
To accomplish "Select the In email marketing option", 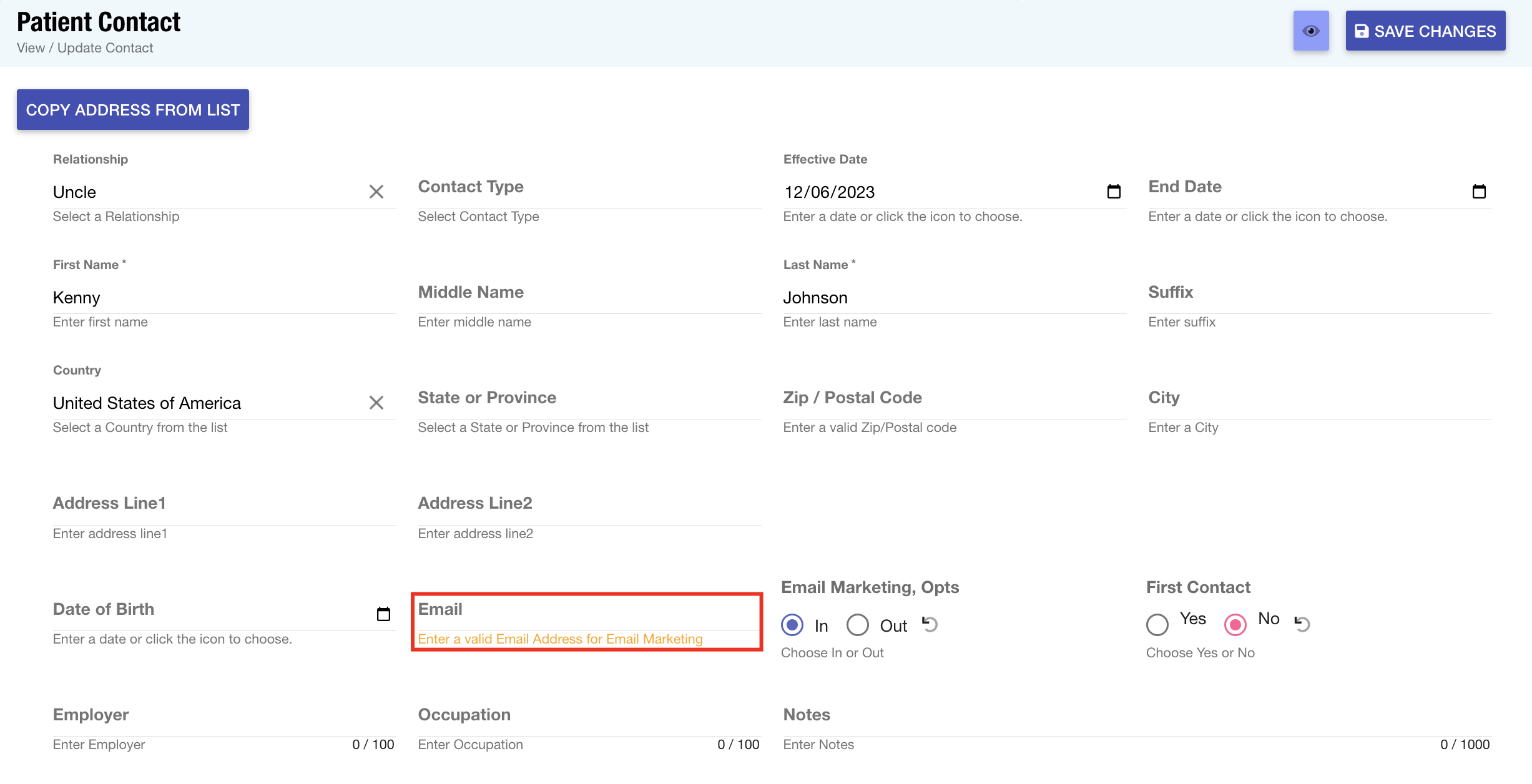I will (792, 625).
